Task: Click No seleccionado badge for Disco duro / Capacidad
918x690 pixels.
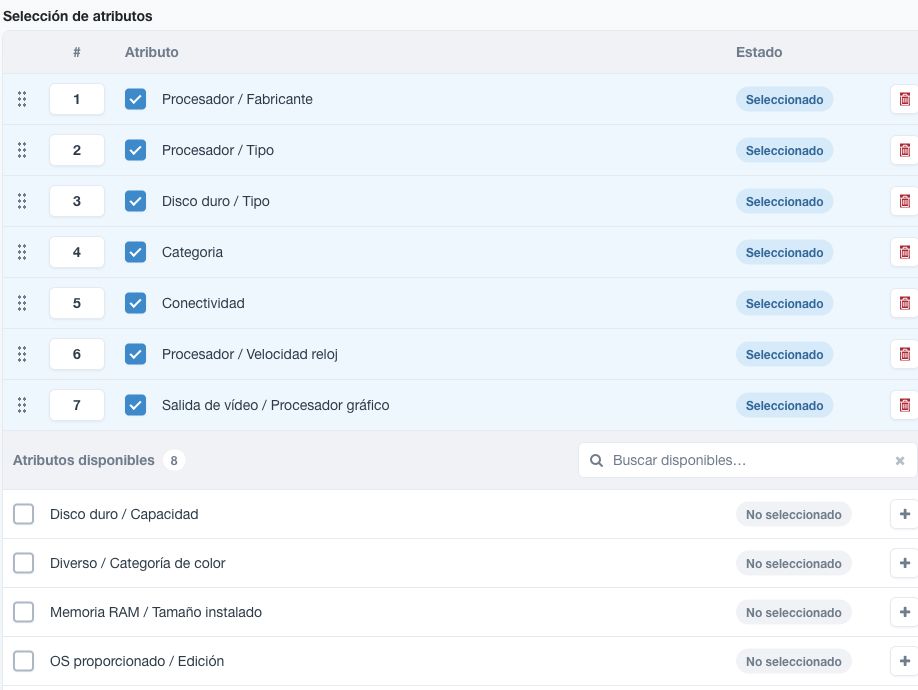Action: coord(793,514)
